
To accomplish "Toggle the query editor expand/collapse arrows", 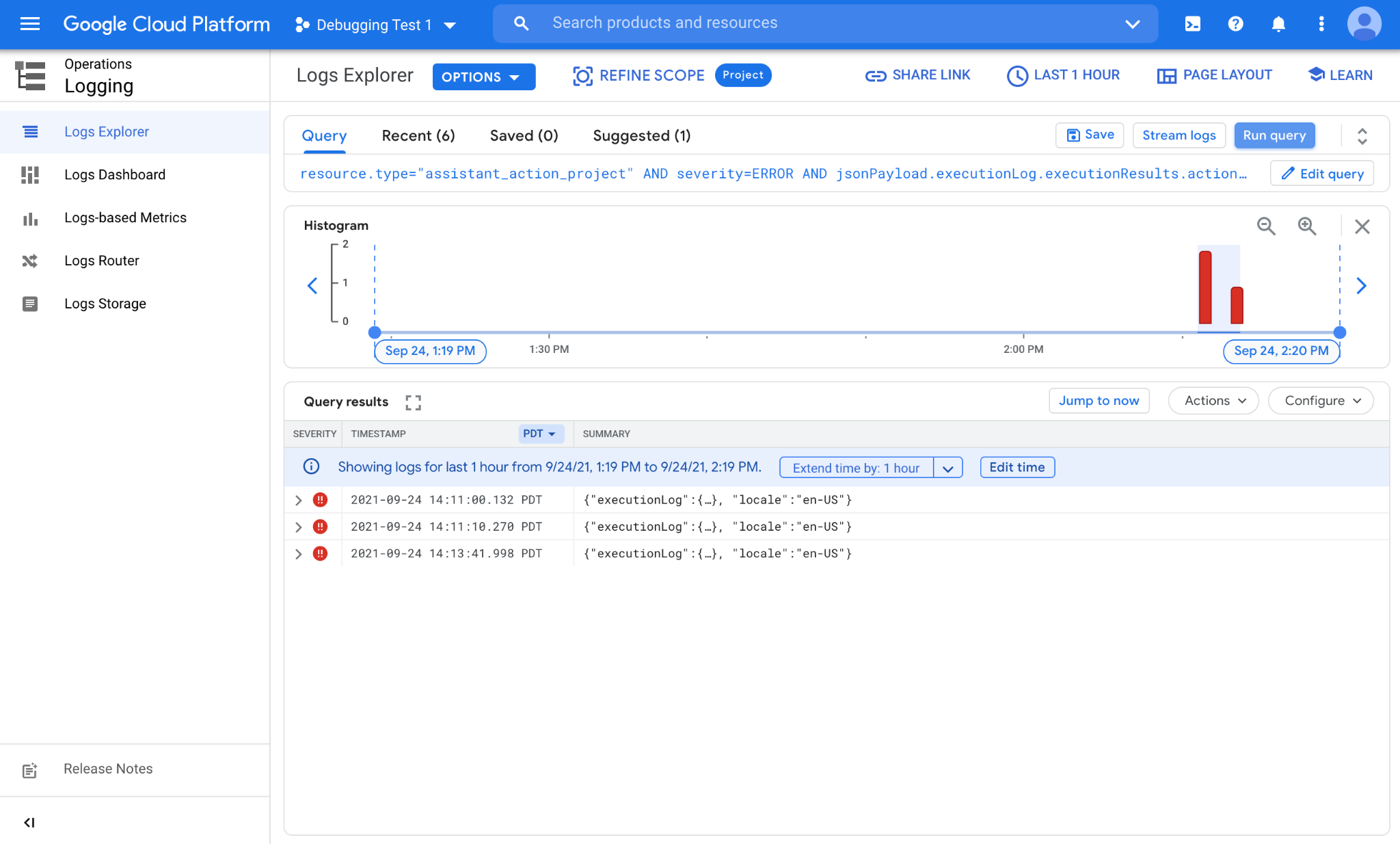I will click(1362, 136).
